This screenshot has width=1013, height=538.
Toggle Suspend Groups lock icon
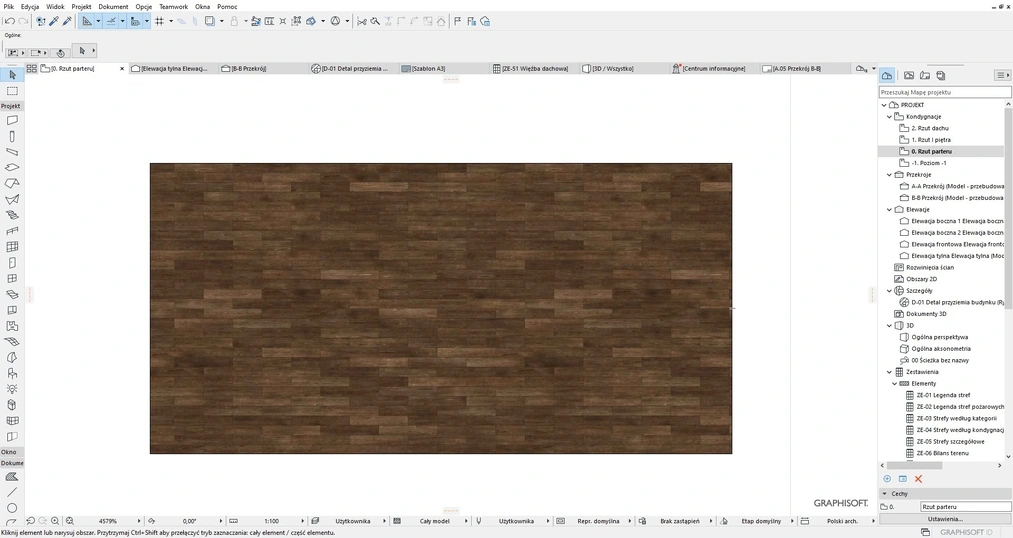[x=234, y=21]
